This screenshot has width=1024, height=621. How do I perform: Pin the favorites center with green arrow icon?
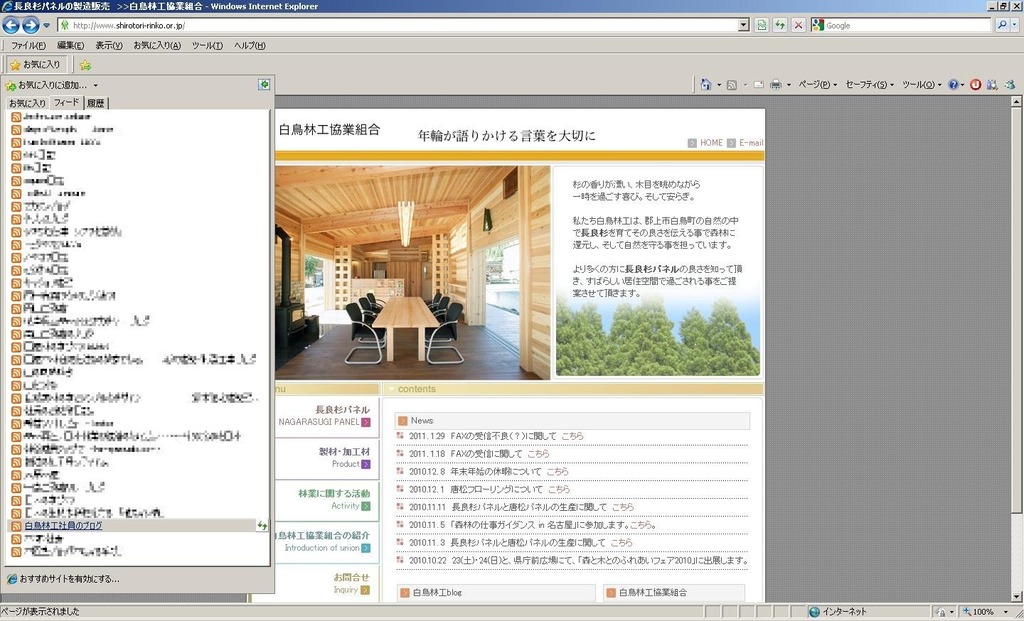click(264, 85)
